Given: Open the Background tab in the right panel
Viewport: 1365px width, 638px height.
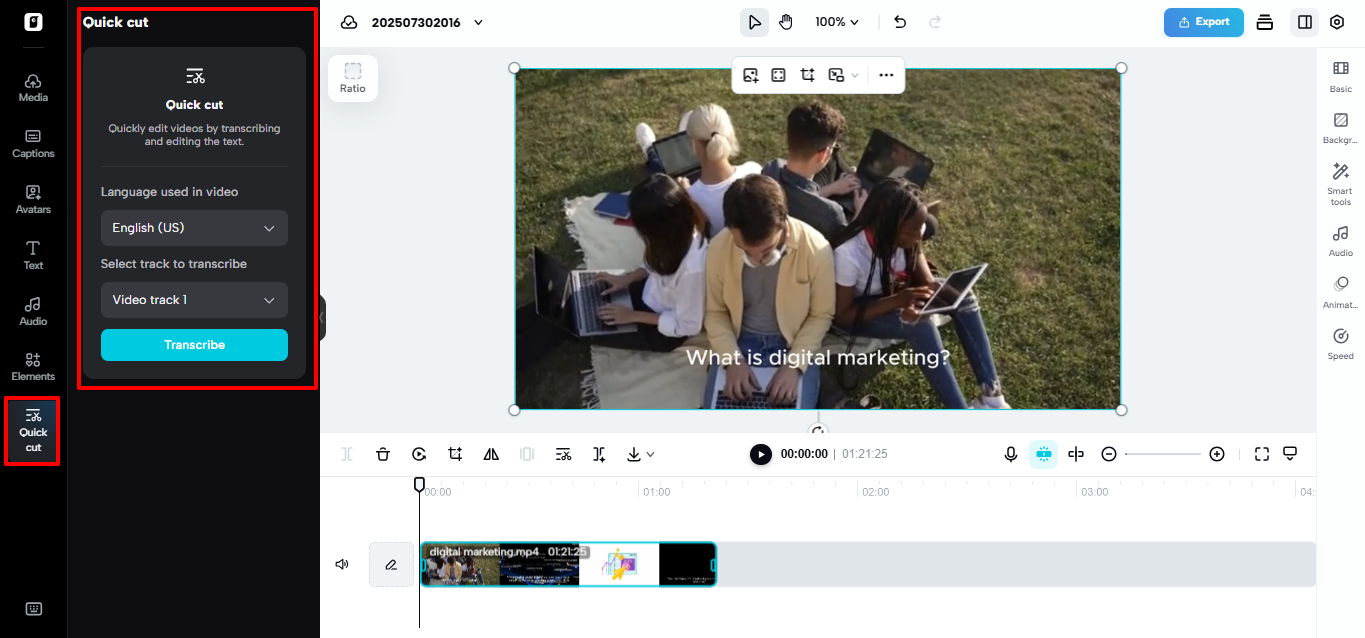Looking at the screenshot, I should 1340,130.
